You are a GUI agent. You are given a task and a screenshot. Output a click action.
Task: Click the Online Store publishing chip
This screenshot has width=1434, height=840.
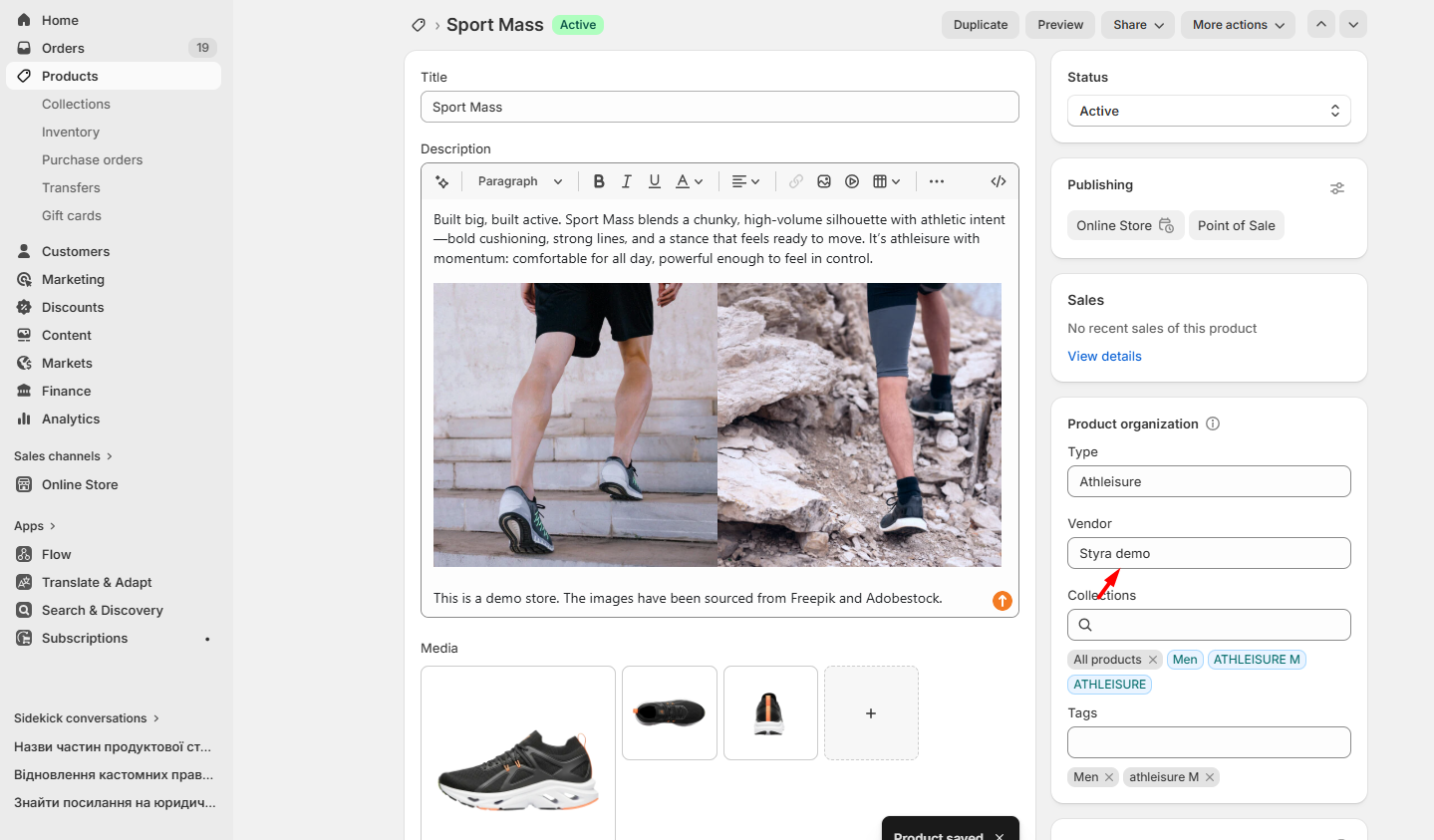point(1126,225)
